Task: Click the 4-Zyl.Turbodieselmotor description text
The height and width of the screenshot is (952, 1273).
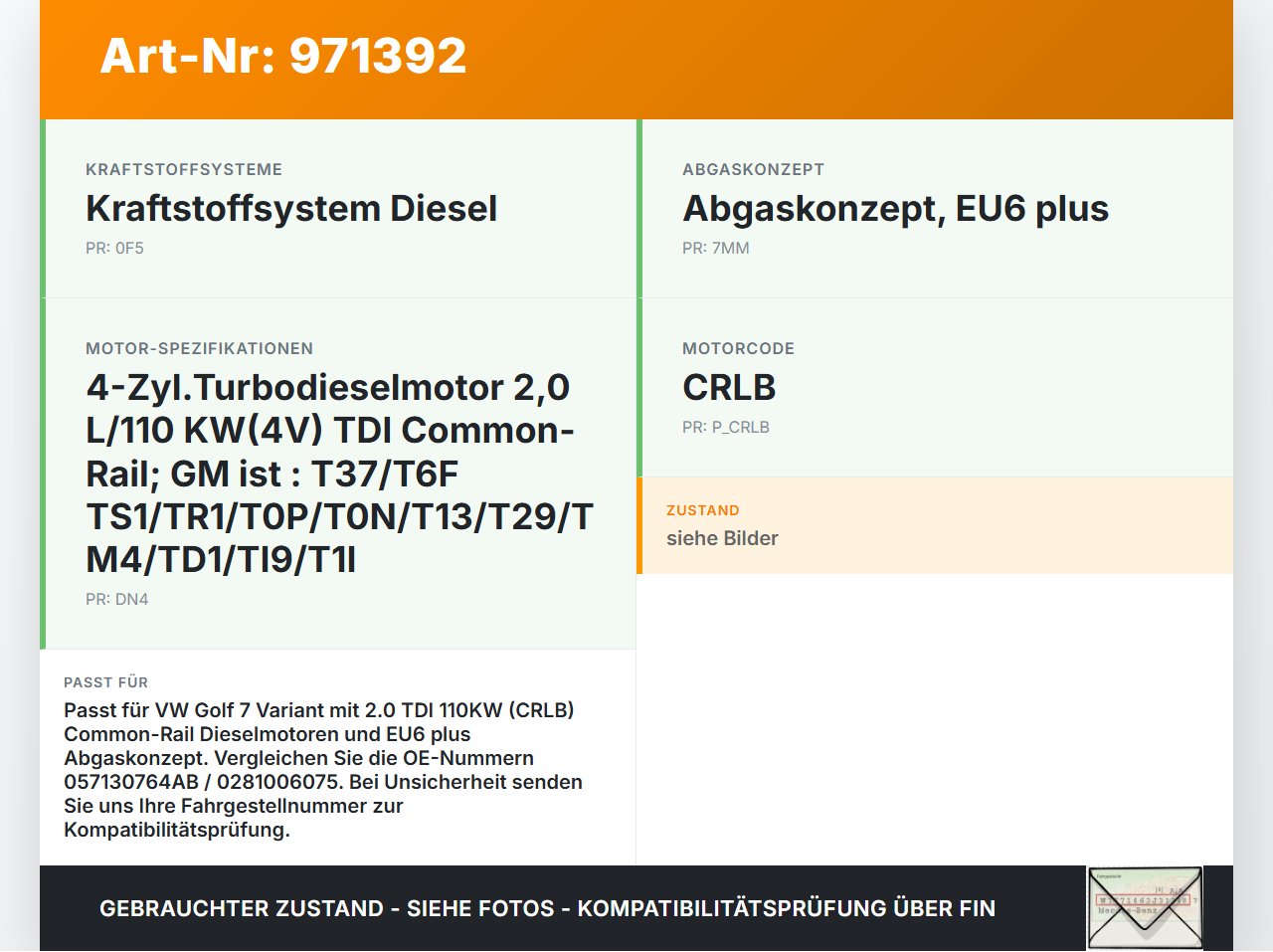Action: pos(328,473)
